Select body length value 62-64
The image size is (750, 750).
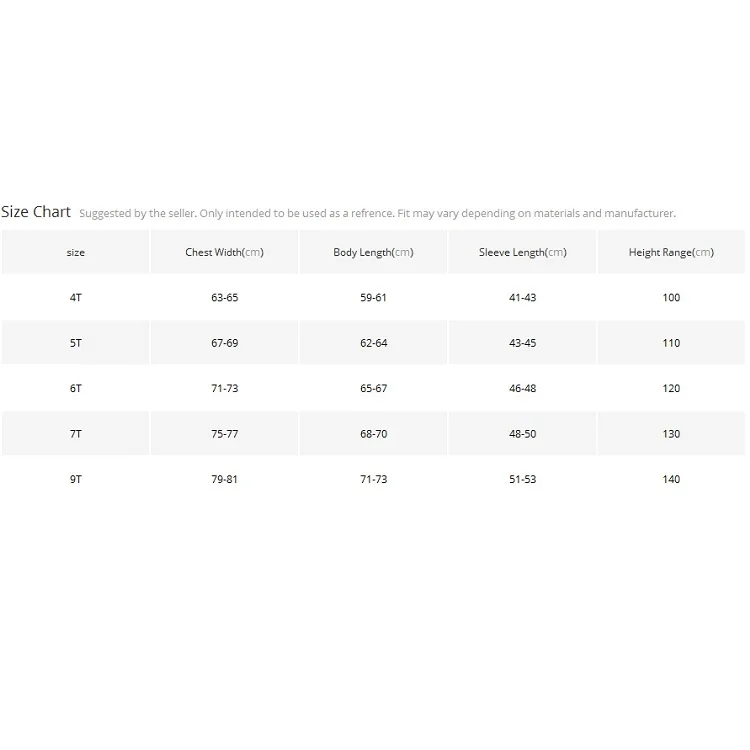click(373, 343)
